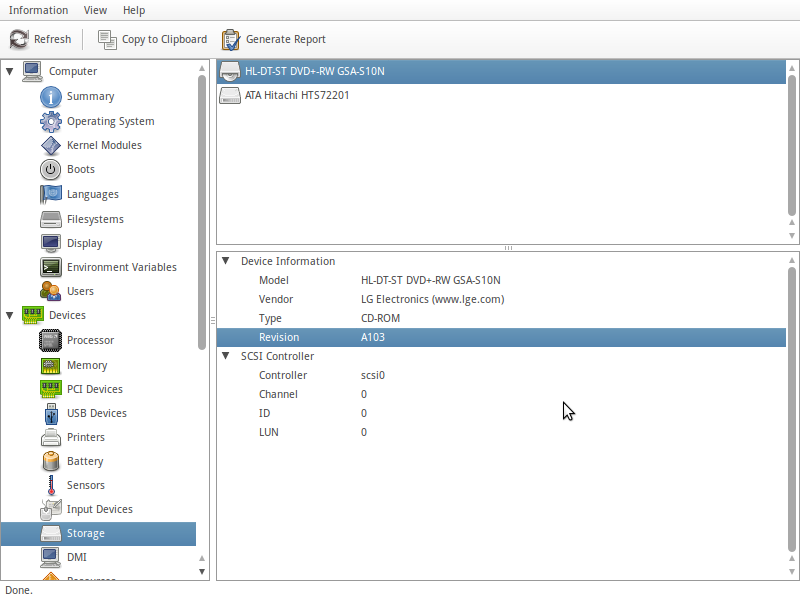Collapse the Devices tree section
Image resolution: width=800 pixels, height=600 pixels.
tap(10, 315)
